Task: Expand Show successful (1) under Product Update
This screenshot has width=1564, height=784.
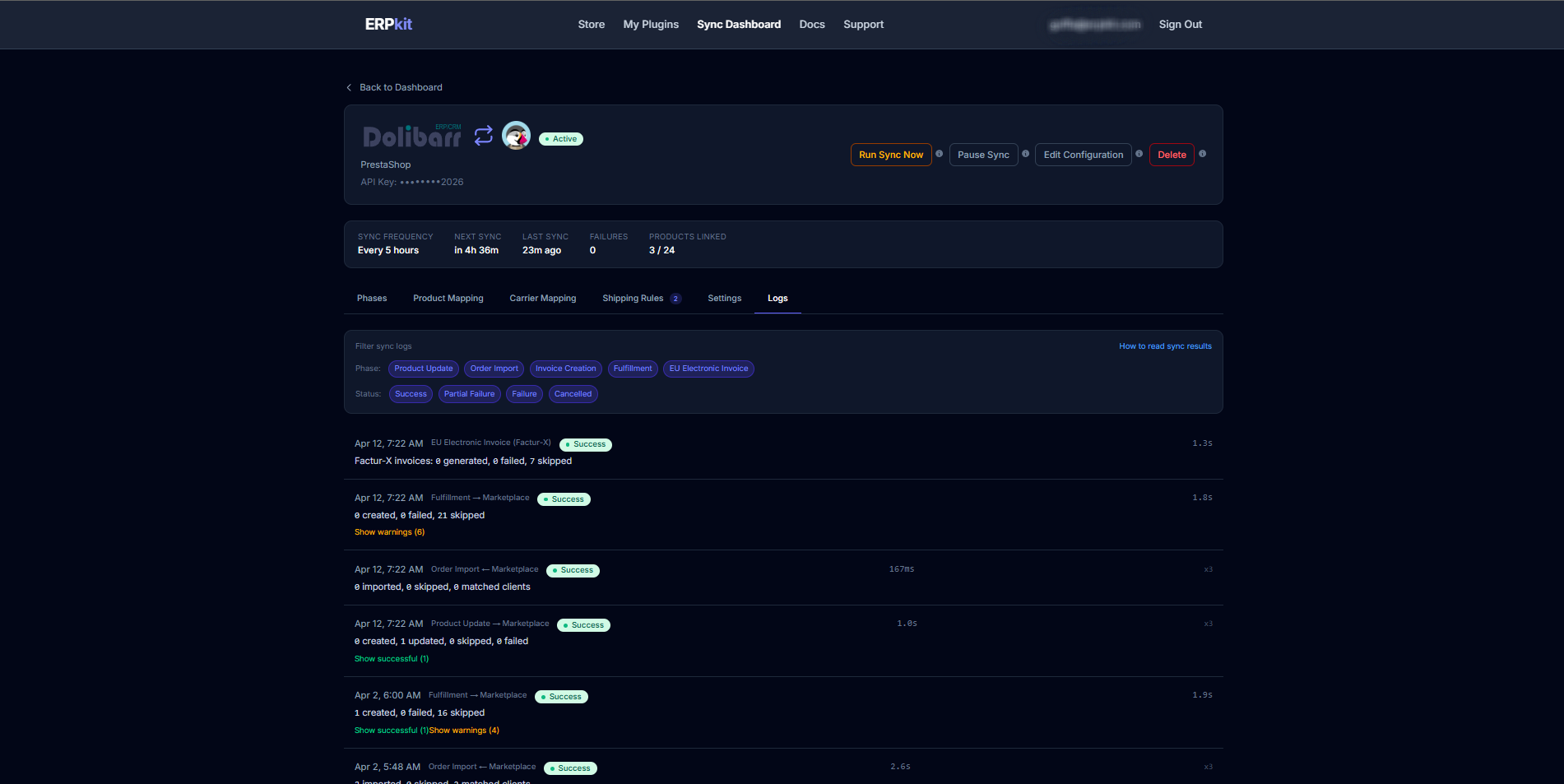Action: 391,659
